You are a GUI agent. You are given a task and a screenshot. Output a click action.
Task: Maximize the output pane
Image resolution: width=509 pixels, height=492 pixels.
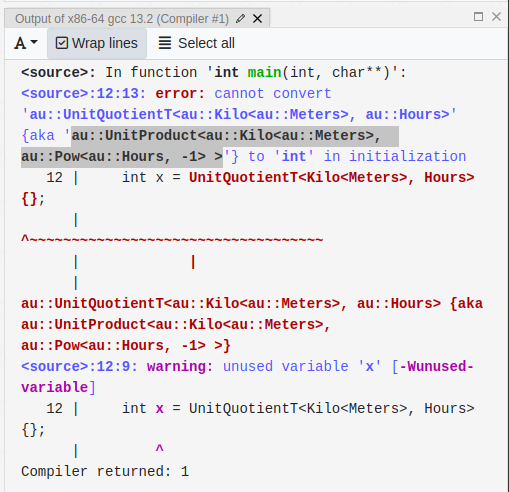click(x=478, y=16)
